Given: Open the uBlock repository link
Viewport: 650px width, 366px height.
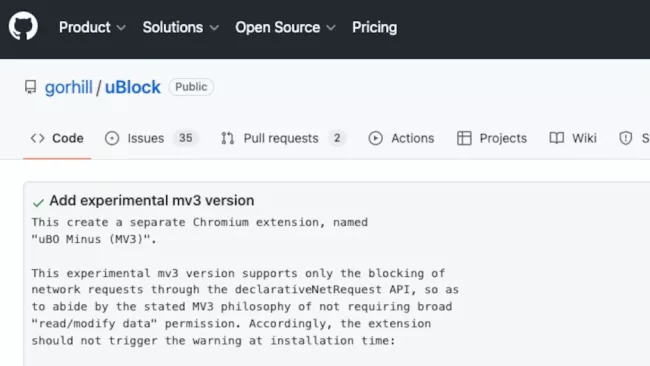Looking at the screenshot, I should 133,87.
